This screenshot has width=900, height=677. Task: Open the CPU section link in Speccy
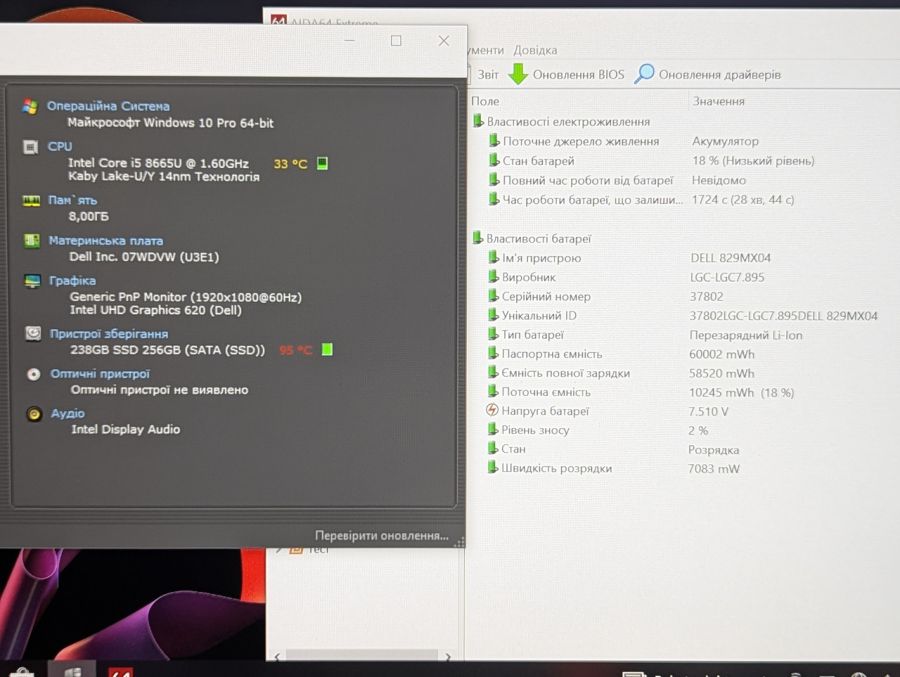[x=60, y=146]
